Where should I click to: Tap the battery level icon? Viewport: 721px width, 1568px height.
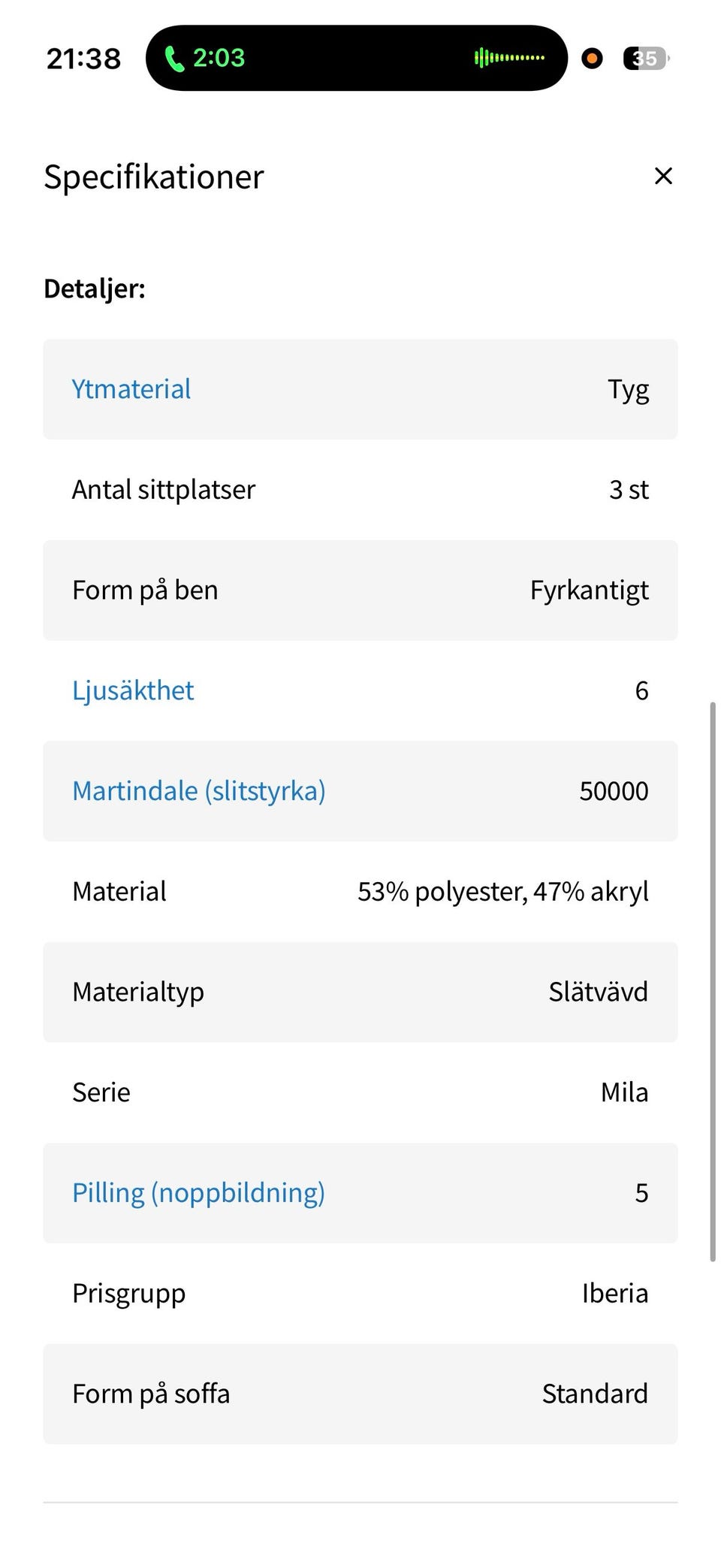(645, 58)
